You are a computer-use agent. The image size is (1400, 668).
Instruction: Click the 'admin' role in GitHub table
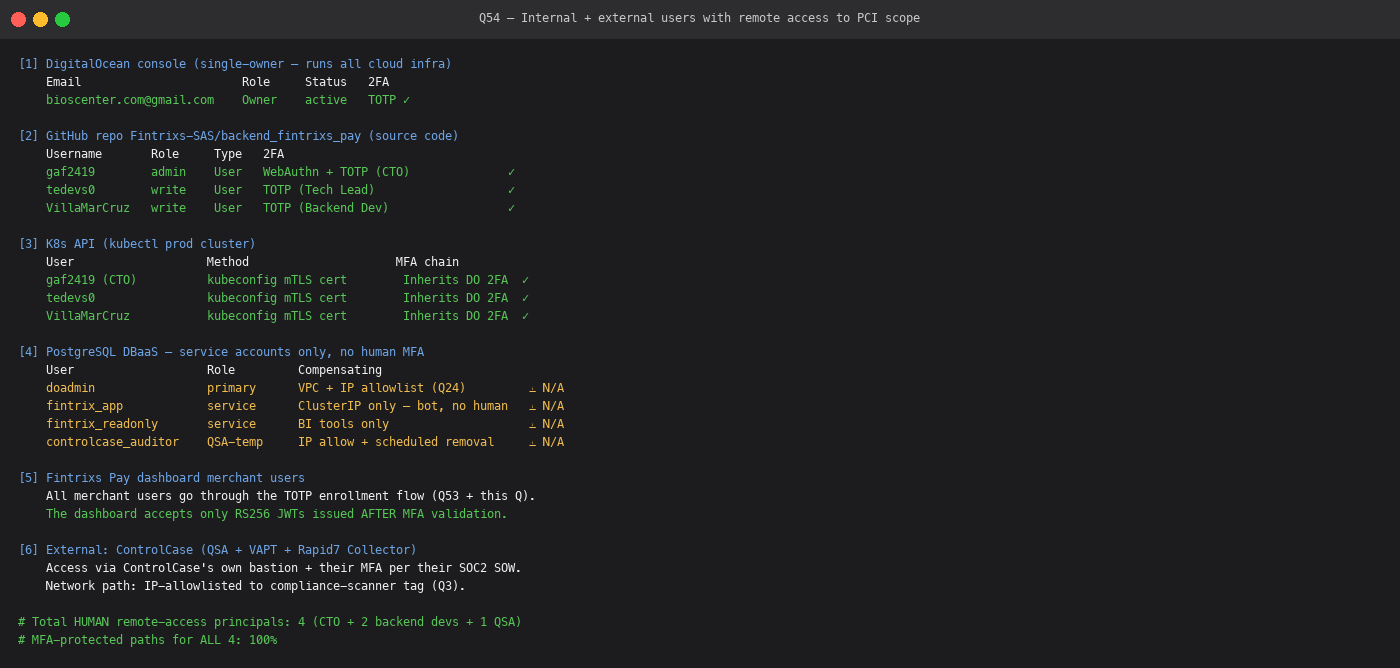168,172
